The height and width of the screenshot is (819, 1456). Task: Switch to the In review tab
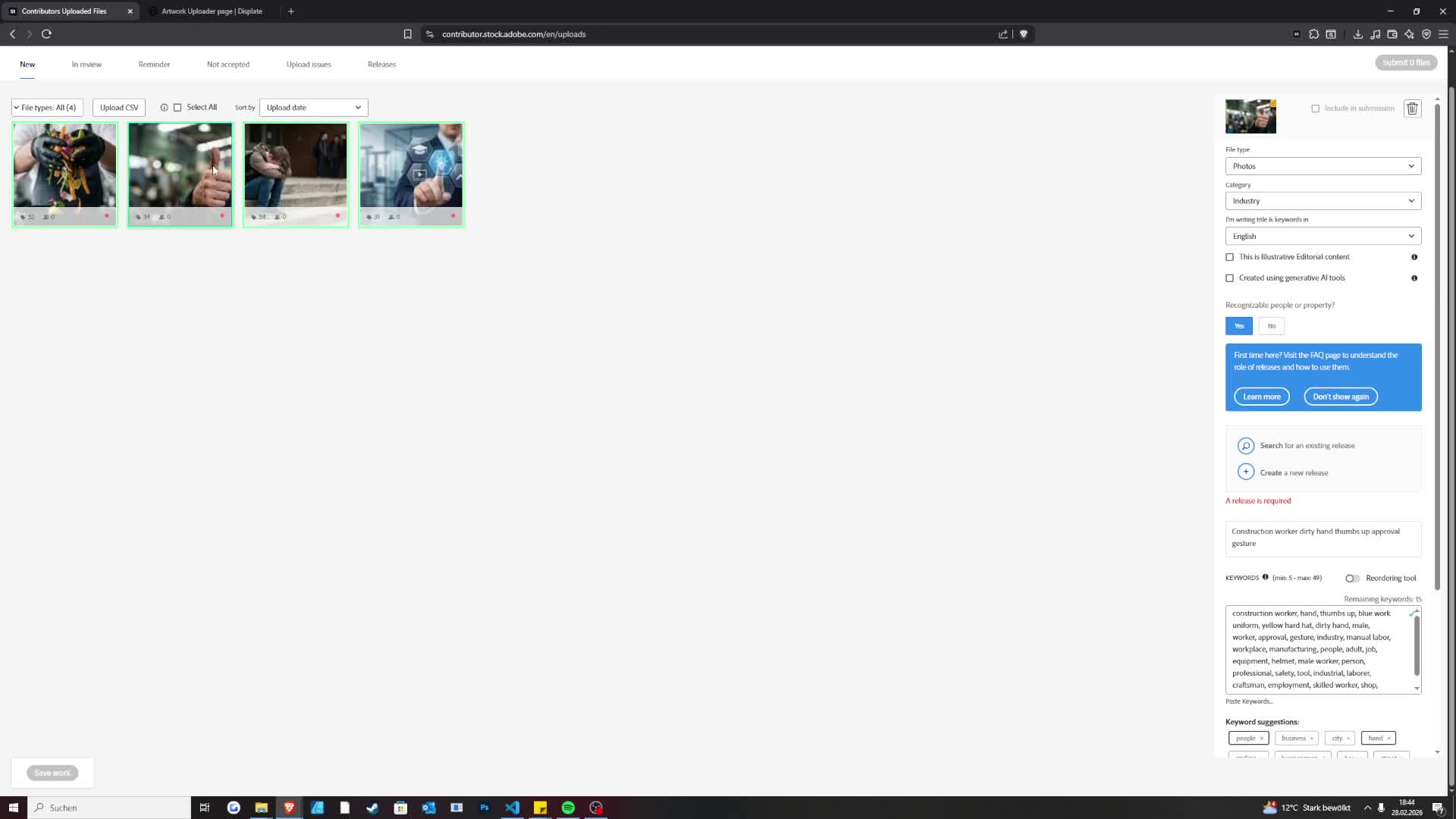[86, 64]
